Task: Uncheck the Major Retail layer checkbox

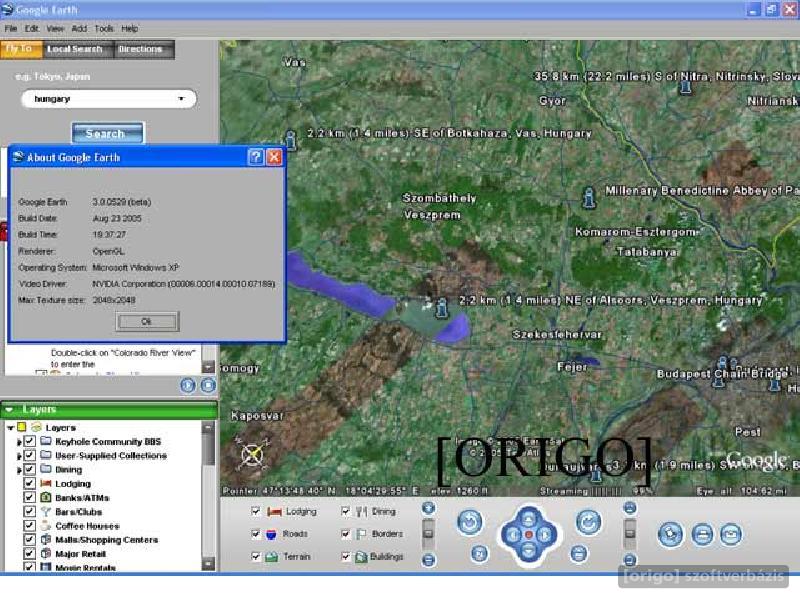Action: (x=30, y=554)
